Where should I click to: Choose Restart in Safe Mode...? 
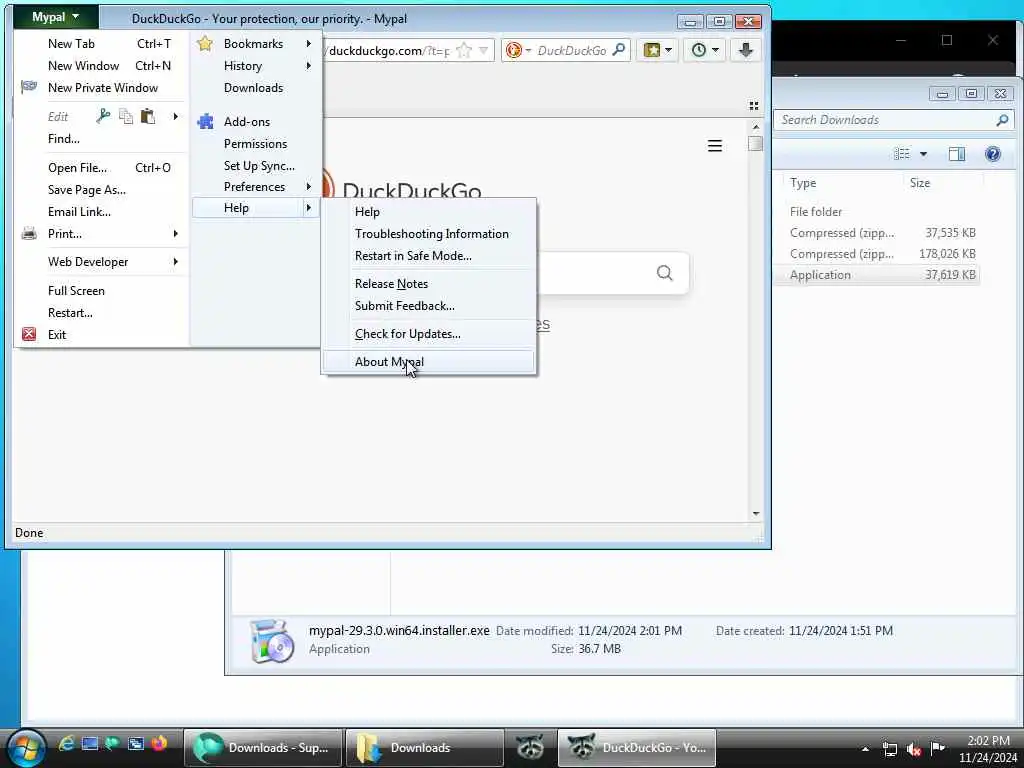413,256
